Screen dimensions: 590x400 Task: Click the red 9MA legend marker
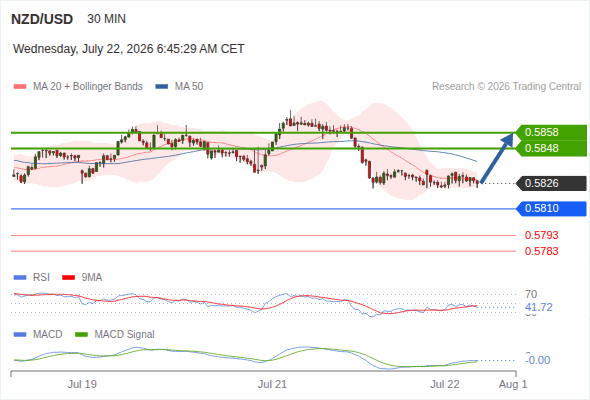pyautogui.click(x=68, y=278)
